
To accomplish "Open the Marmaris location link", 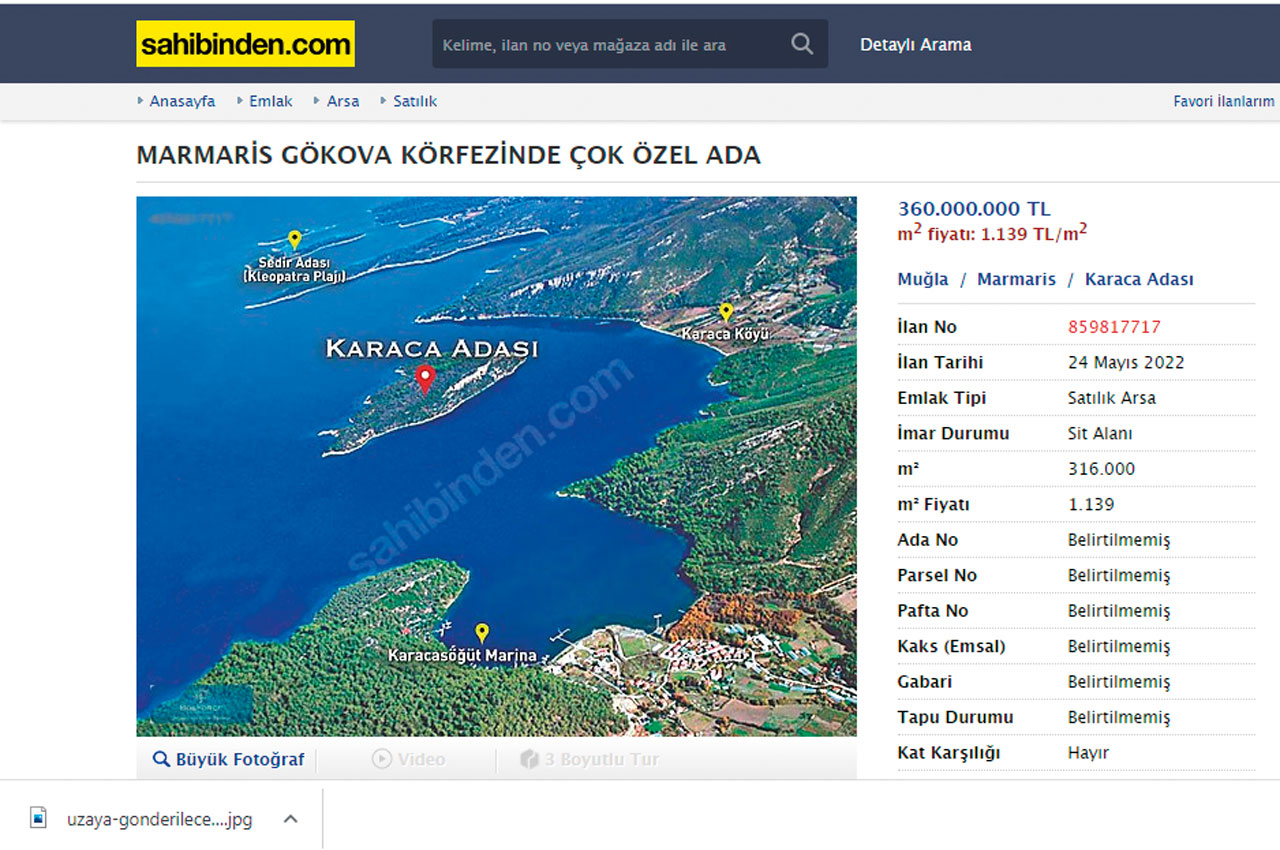I will tap(1016, 279).
